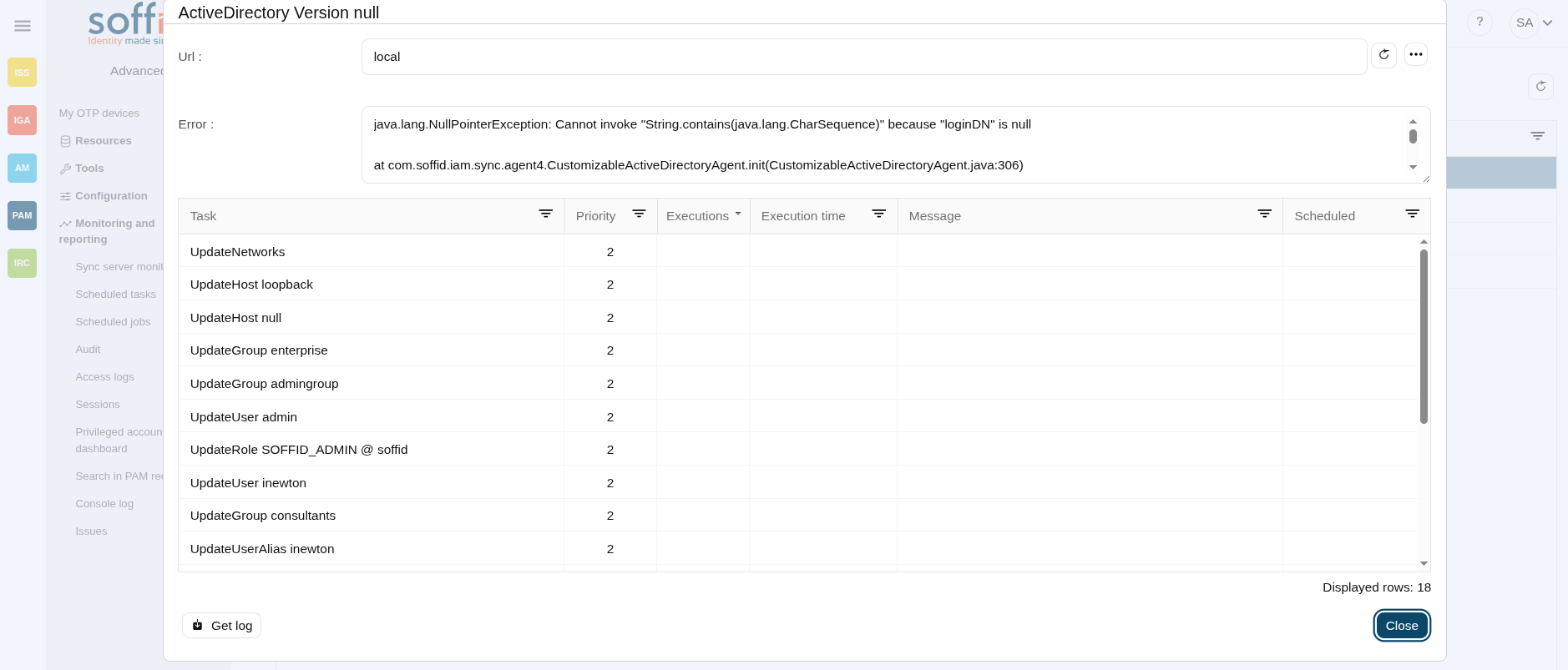Select the UpdateGroup consultants row

pos(798,516)
